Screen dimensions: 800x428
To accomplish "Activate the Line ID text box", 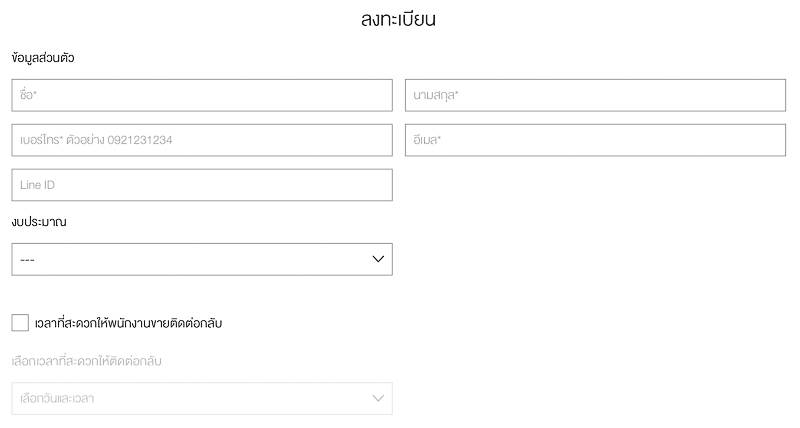I will click(201, 185).
